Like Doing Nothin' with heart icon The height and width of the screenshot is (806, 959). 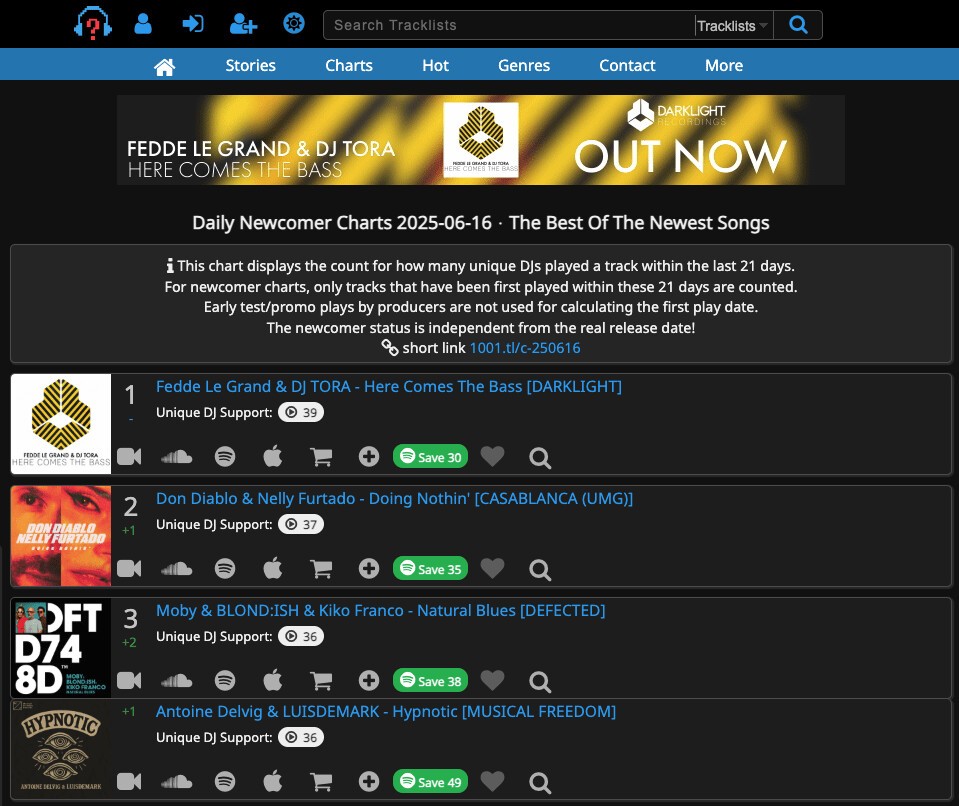coord(492,568)
